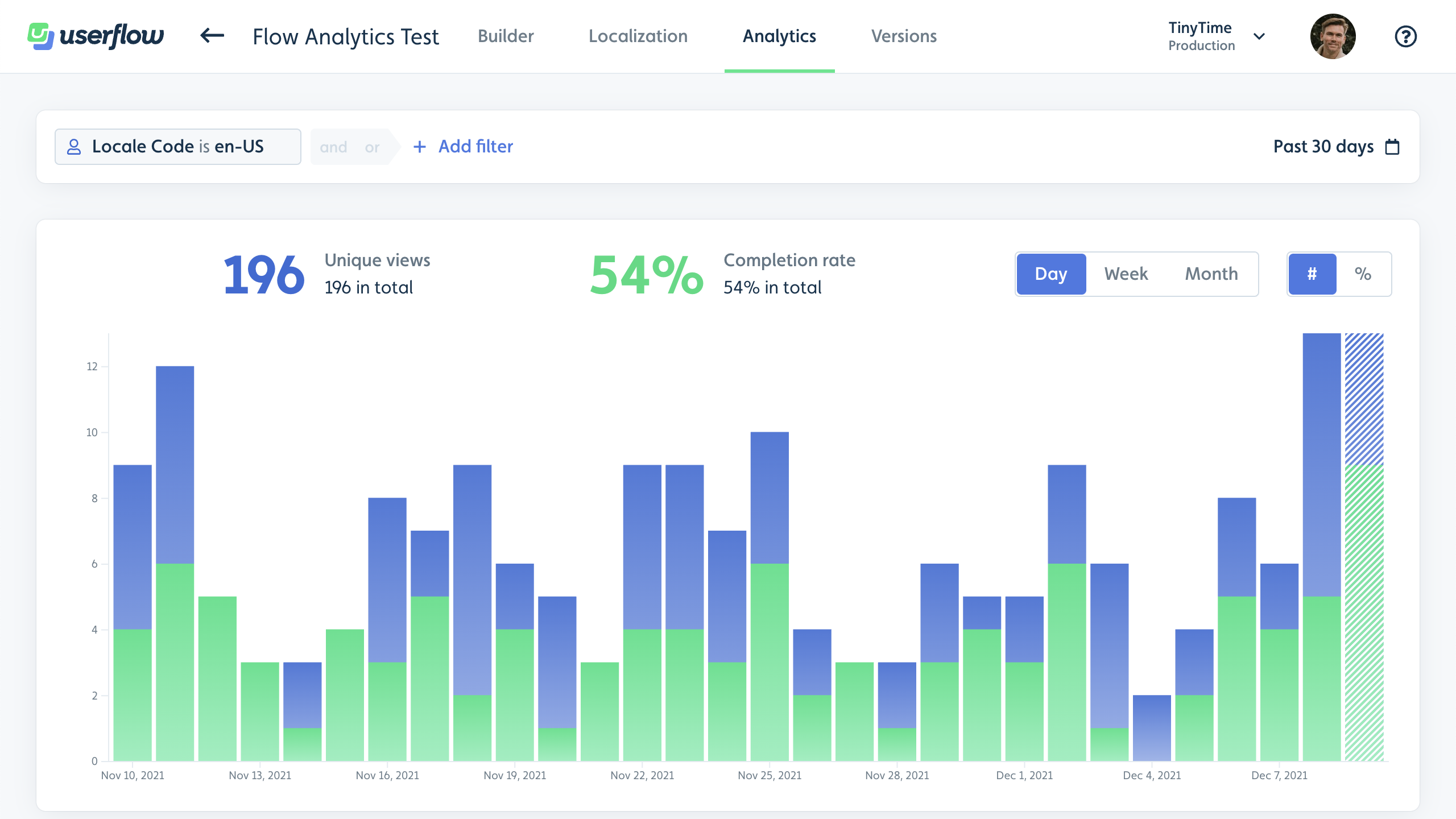Screen dimensions: 1456x819
Task: Click the TinyTime workspace name
Action: (x=1200, y=28)
